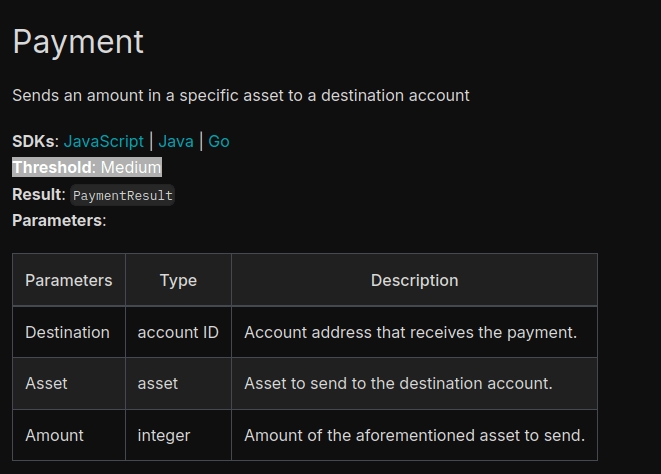Click the 'Asset to send' description cell
Screen dimensions: 661x474
398,383
